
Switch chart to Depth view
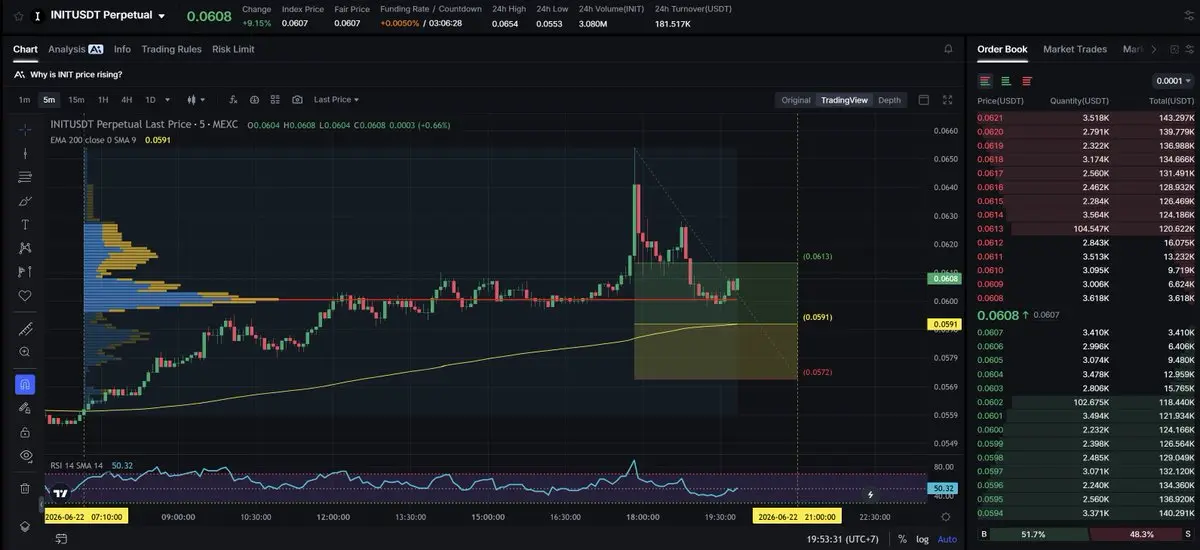[x=889, y=100]
